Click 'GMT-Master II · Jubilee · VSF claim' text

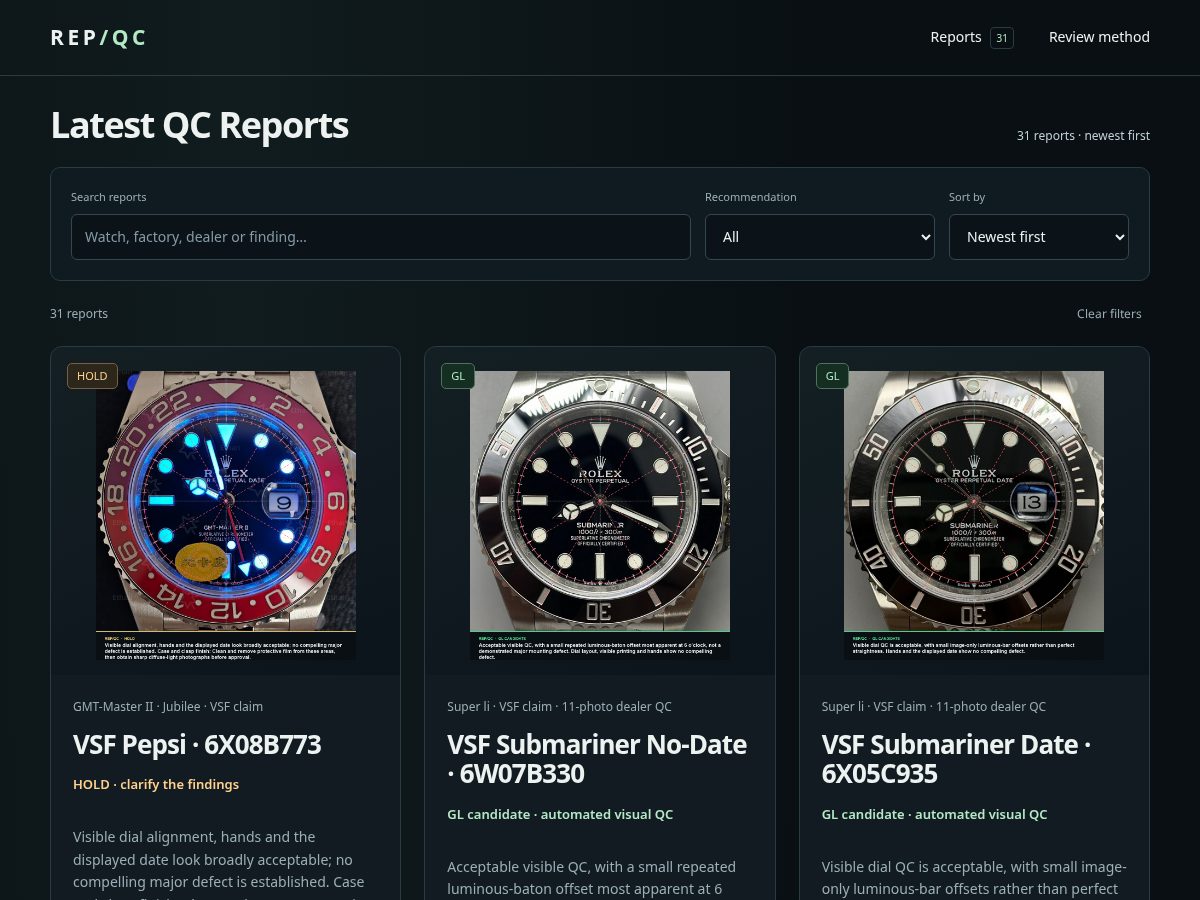168,706
